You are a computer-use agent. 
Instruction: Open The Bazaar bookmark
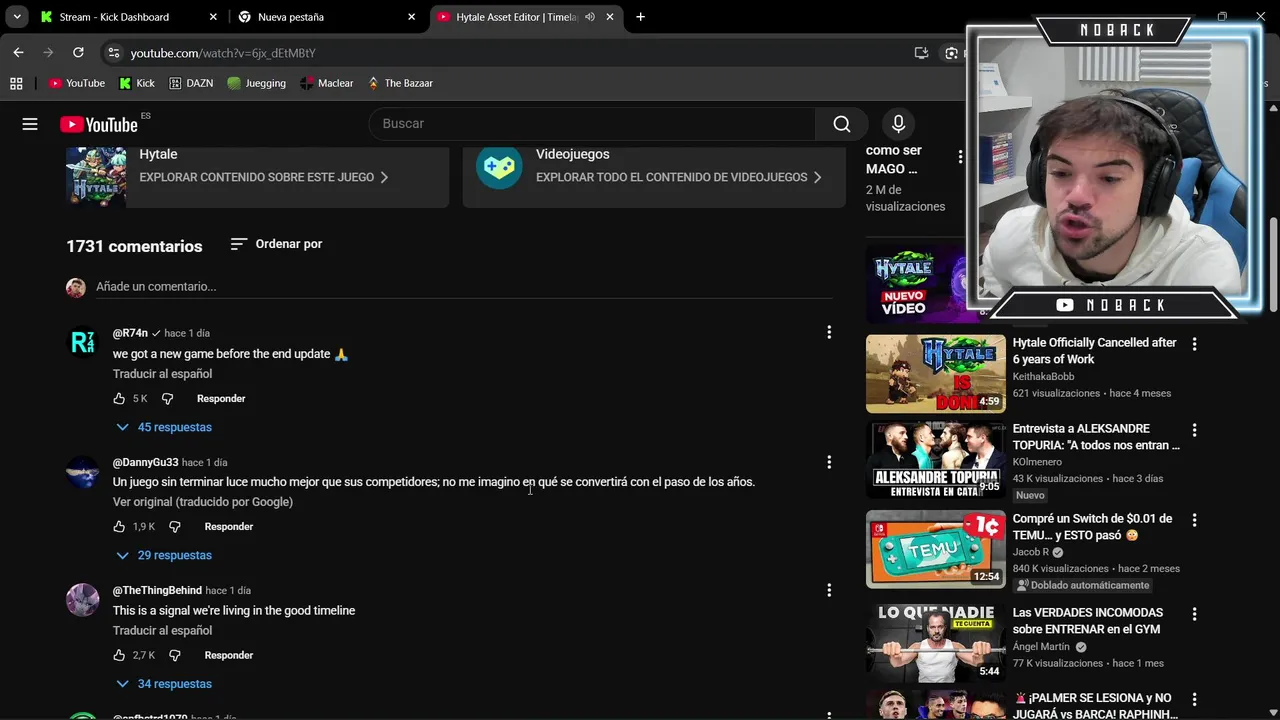(x=400, y=83)
